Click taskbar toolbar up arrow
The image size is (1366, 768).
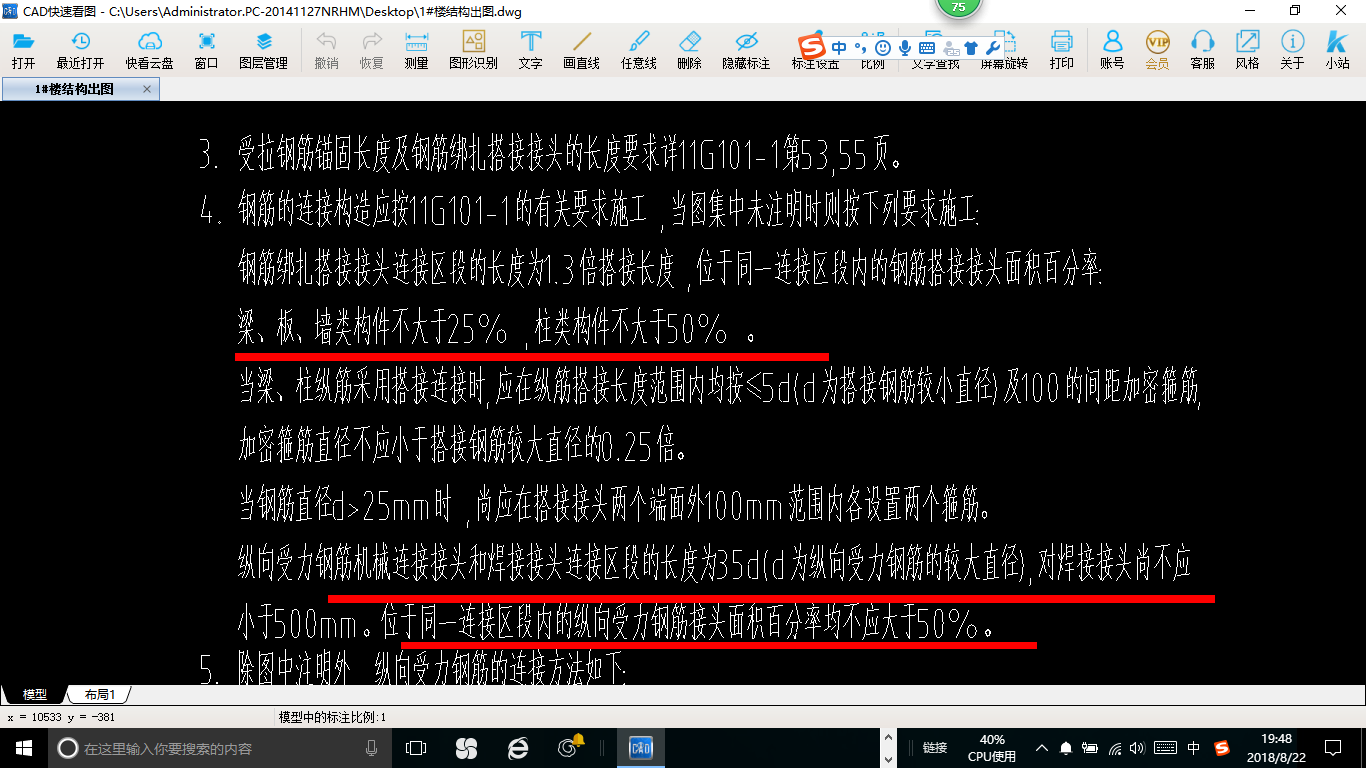click(x=887, y=738)
